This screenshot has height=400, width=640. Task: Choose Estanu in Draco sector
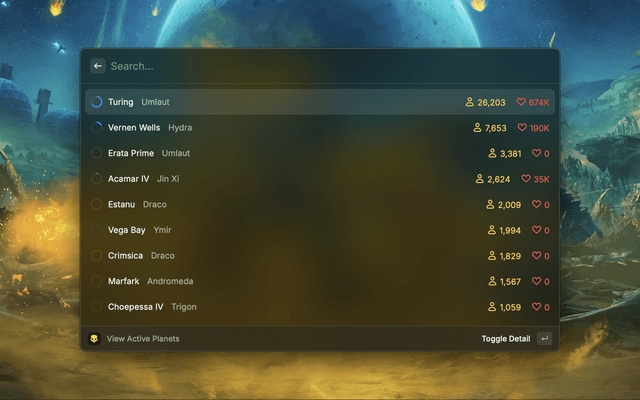(x=320, y=204)
